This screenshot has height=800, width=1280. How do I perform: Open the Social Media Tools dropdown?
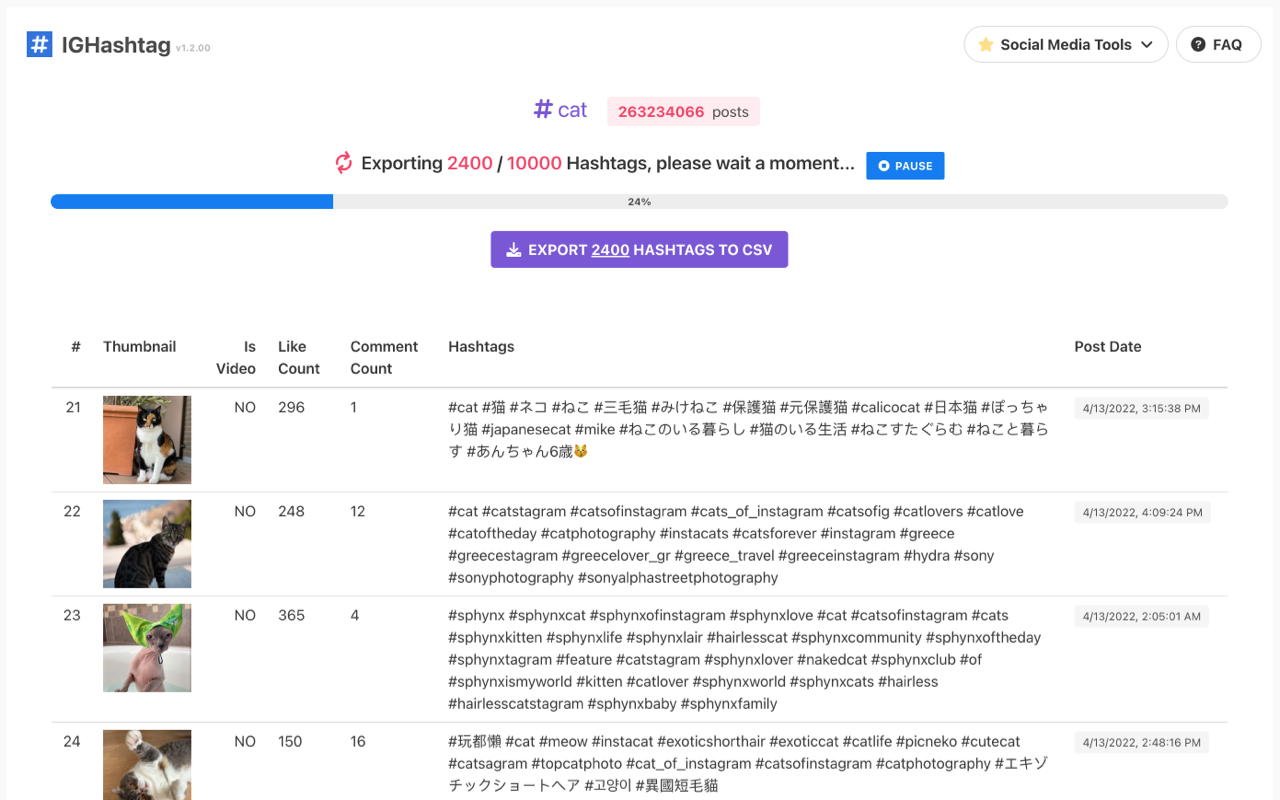coord(1065,44)
